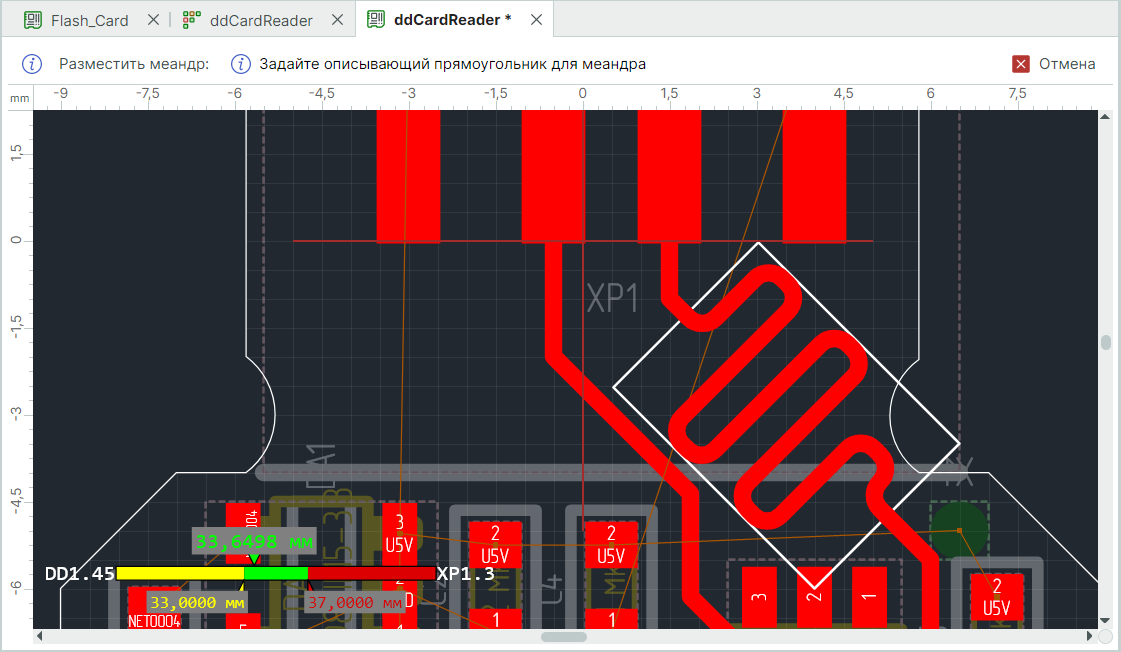Close the Flash_Card tab
The height and width of the screenshot is (652, 1121).
(x=153, y=20)
